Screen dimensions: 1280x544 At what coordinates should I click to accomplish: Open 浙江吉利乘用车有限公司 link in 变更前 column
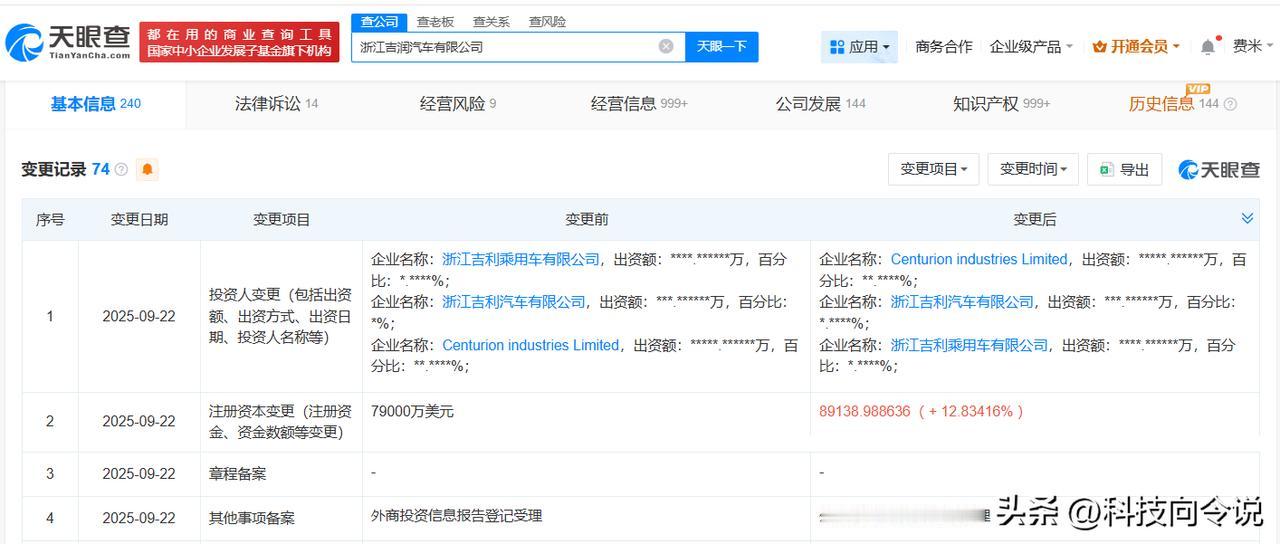click(x=521, y=259)
